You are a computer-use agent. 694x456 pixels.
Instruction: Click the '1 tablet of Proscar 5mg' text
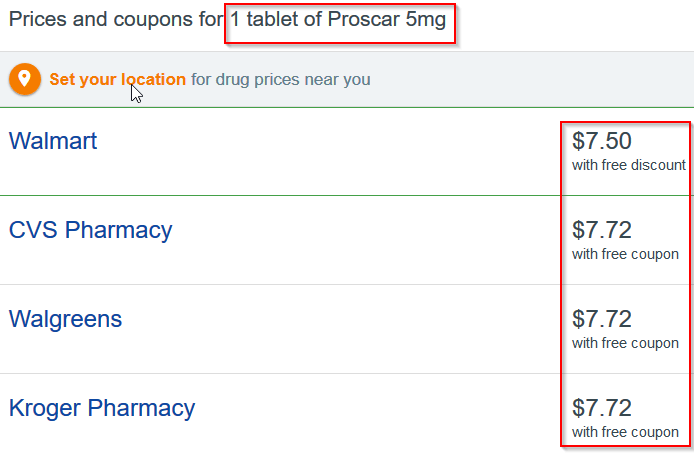pos(338,20)
